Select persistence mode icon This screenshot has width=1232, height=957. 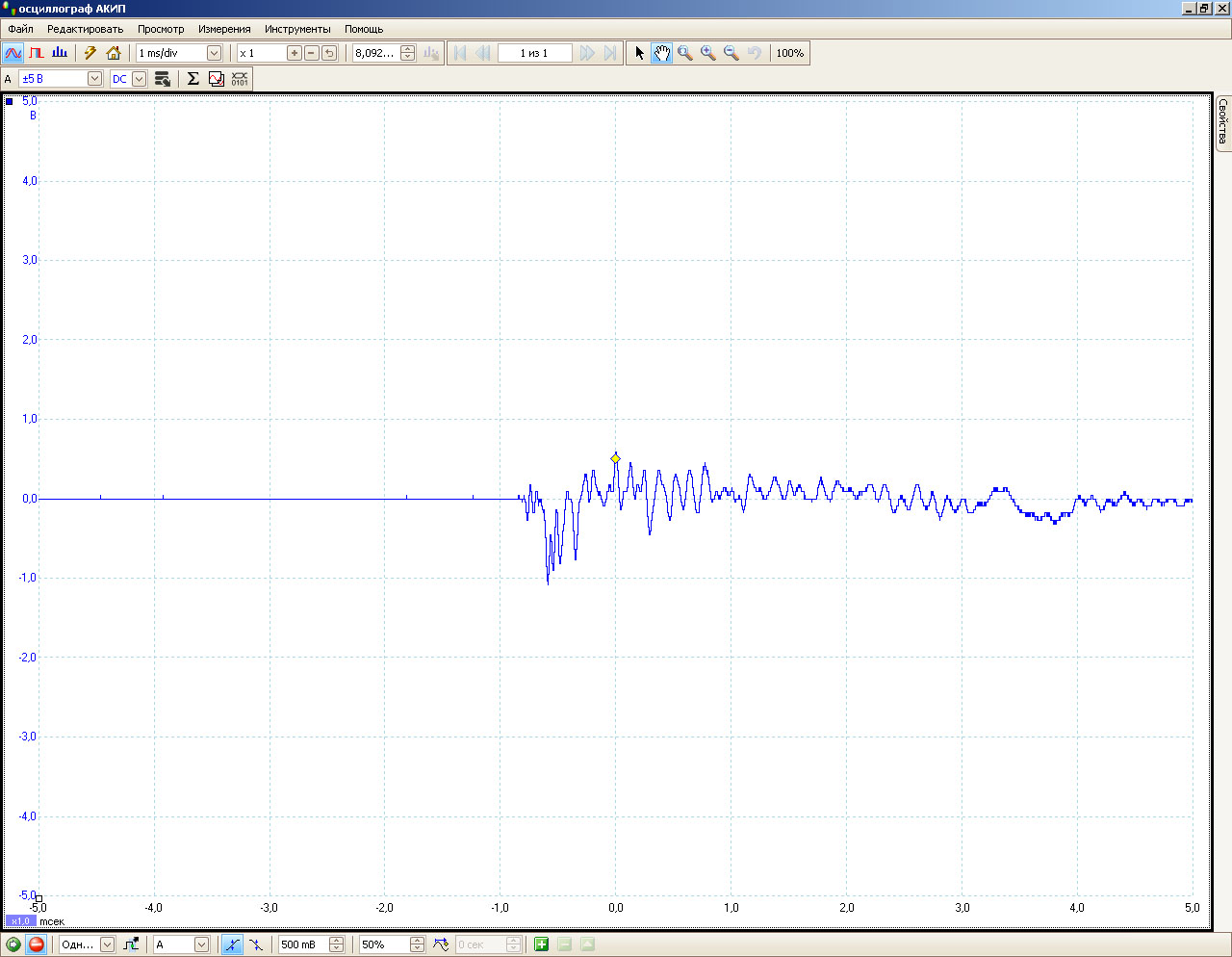pos(37,53)
